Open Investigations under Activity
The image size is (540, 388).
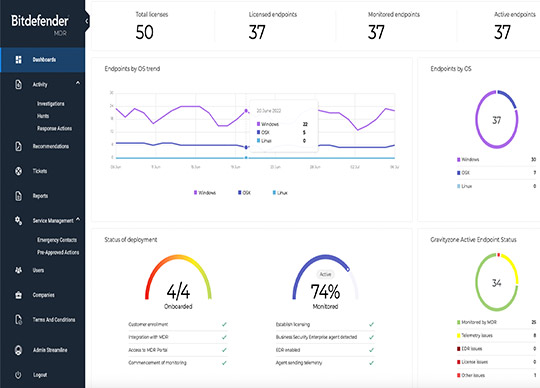click(51, 104)
